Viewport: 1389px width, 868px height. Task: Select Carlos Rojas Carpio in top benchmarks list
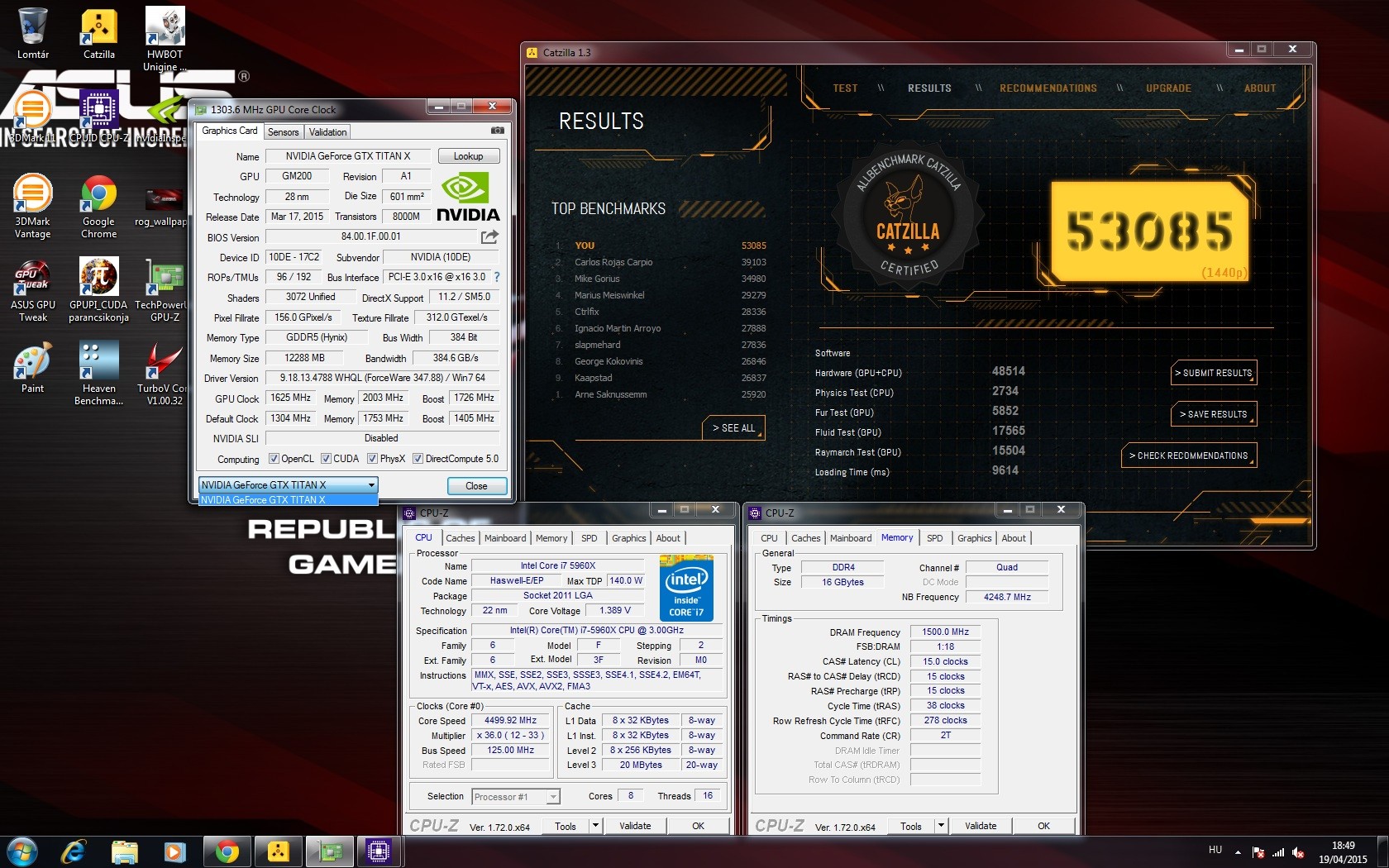tap(613, 262)
